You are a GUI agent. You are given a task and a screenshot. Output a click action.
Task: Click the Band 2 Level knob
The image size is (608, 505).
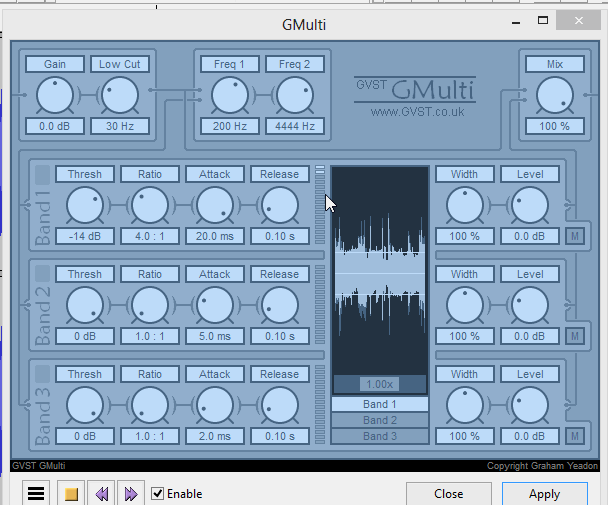530,305
